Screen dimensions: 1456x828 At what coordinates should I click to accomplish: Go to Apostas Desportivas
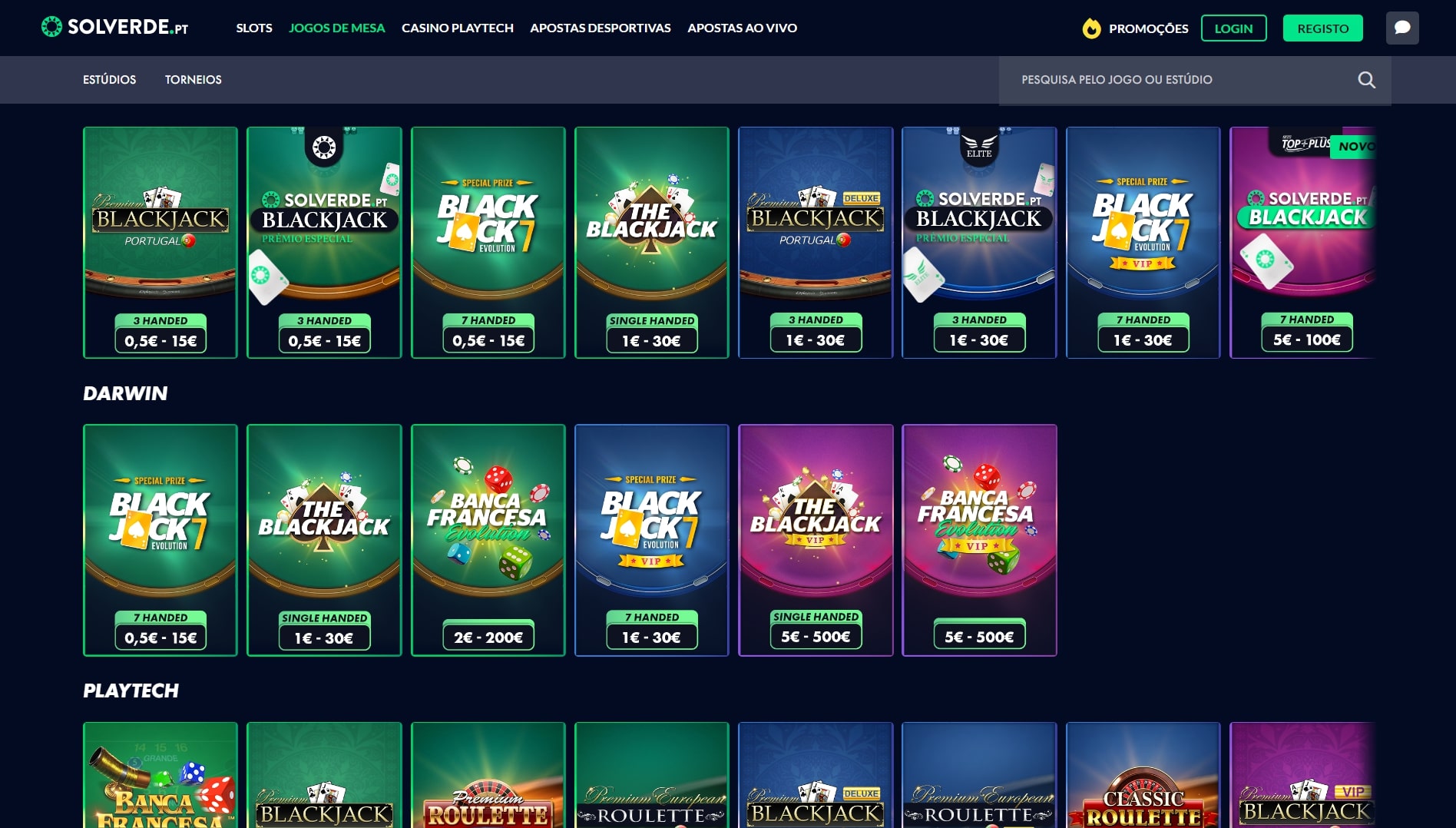click(x=601, y=28)
